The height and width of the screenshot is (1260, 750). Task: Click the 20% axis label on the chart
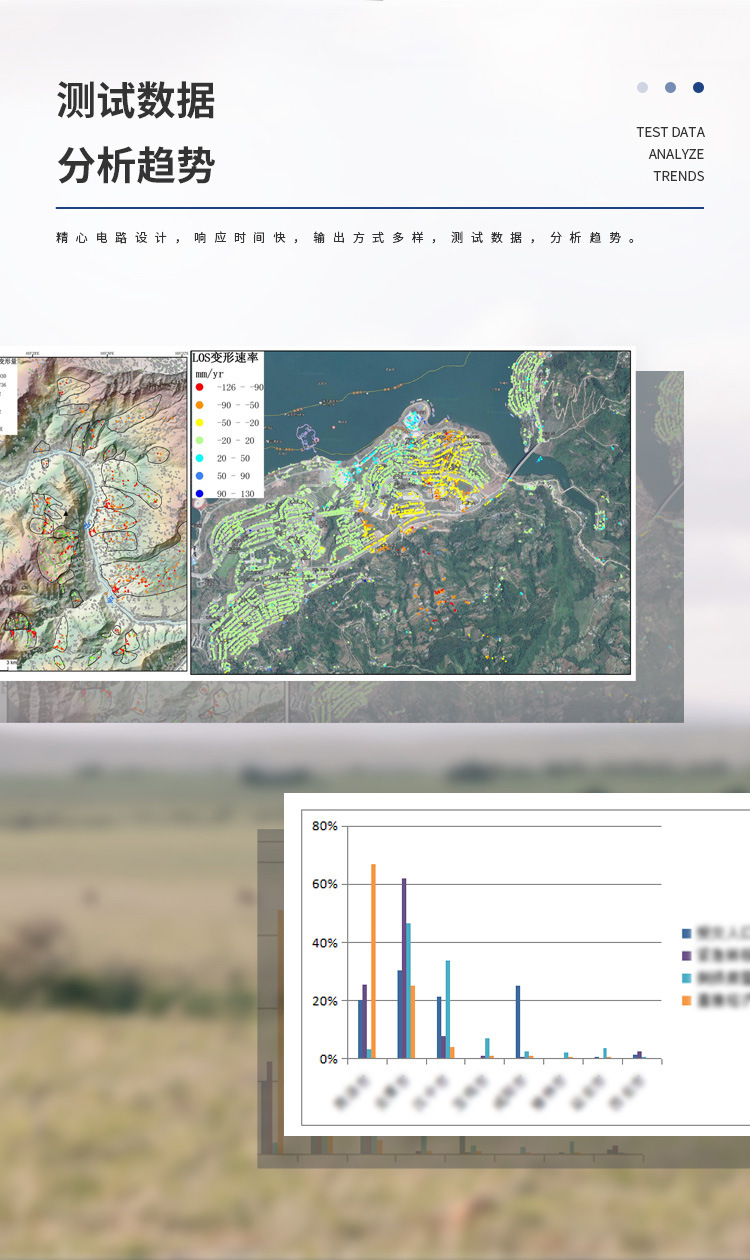325,1001
